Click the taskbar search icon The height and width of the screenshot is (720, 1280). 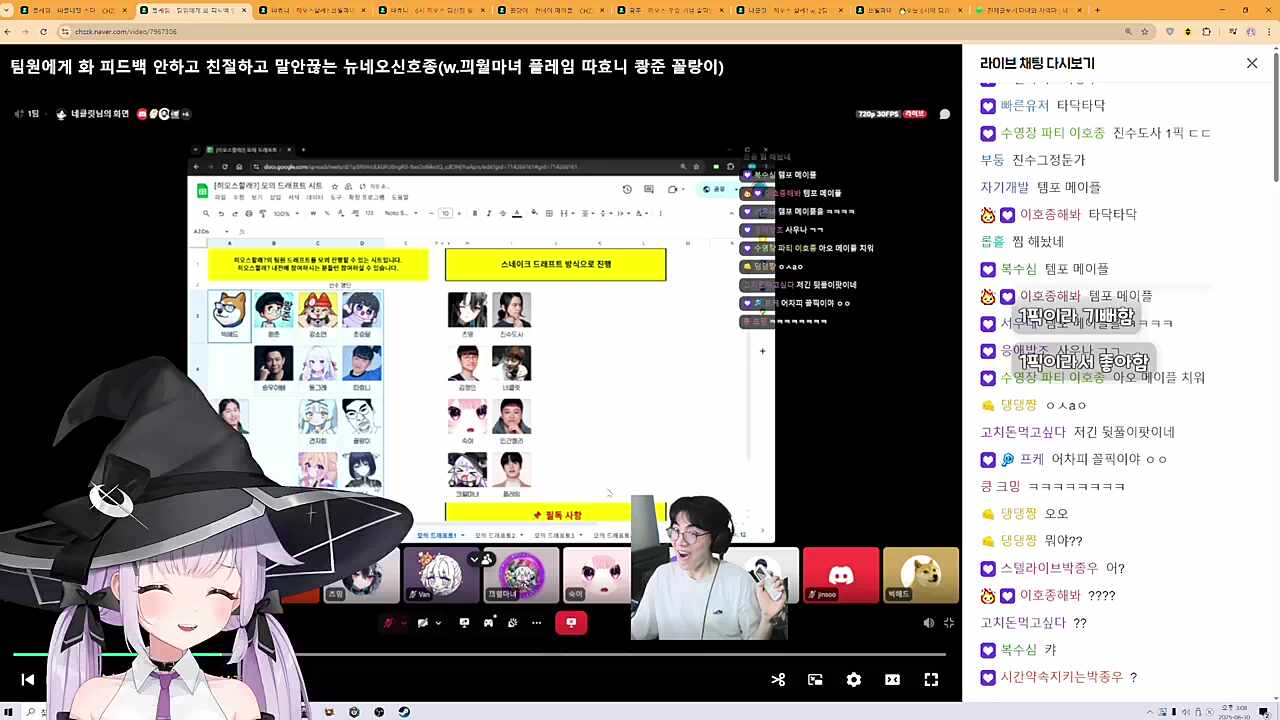tap(31, 712)
